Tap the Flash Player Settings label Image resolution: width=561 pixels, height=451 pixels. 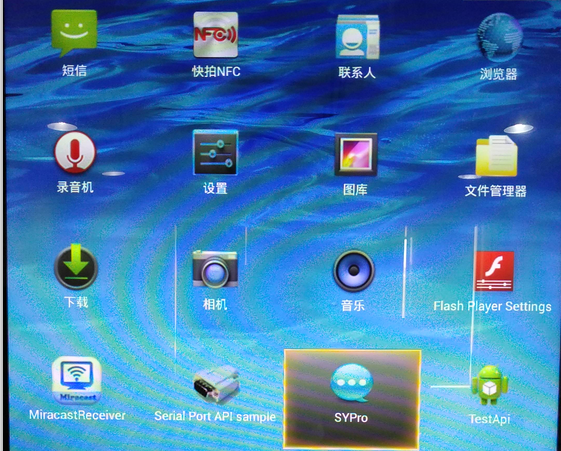492,307
